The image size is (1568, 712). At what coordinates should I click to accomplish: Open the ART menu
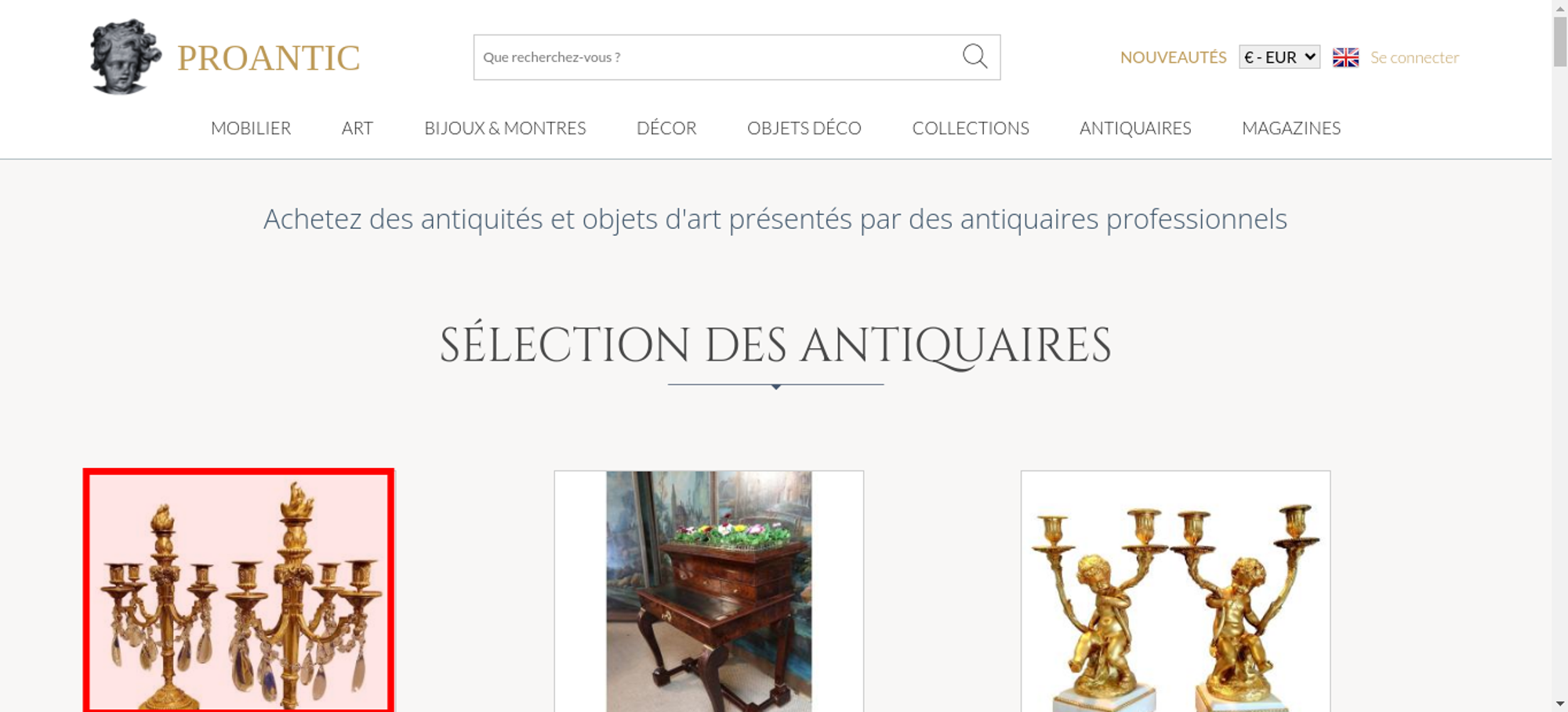358,128
